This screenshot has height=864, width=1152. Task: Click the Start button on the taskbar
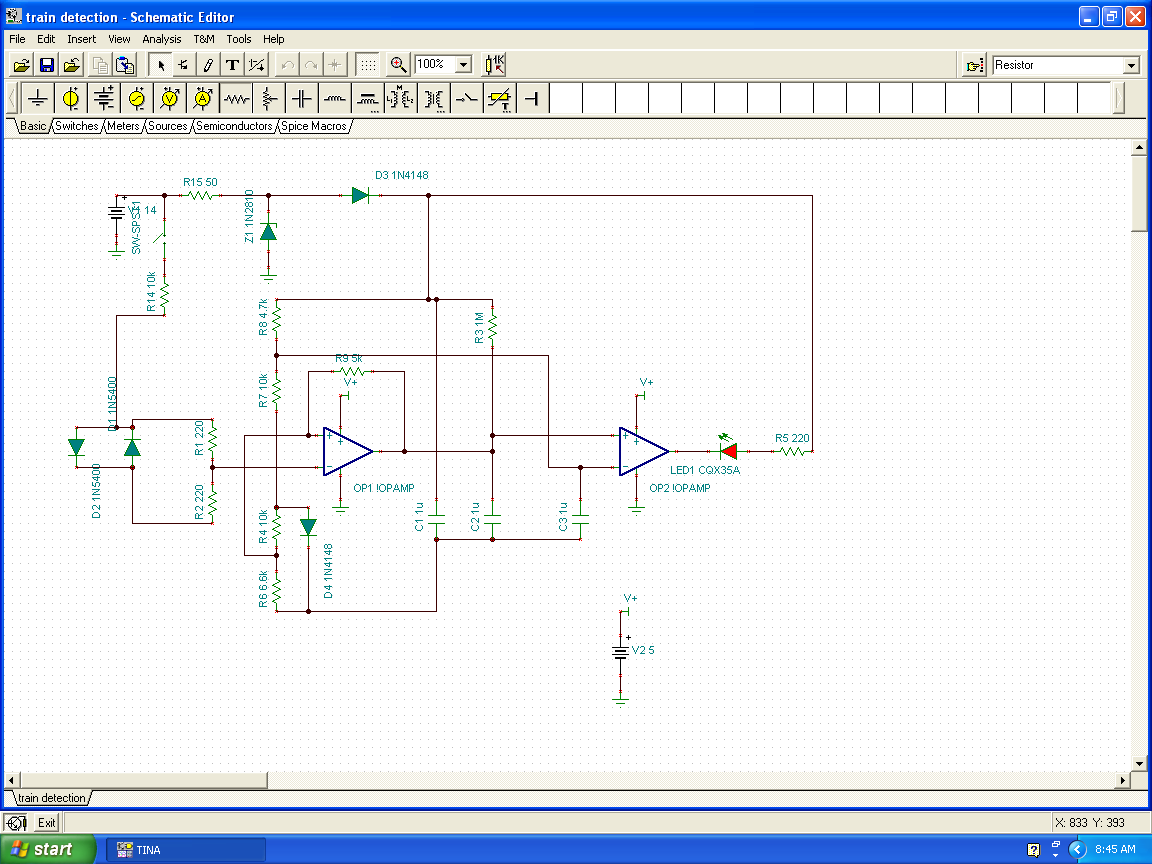click(x=47, y=849)
